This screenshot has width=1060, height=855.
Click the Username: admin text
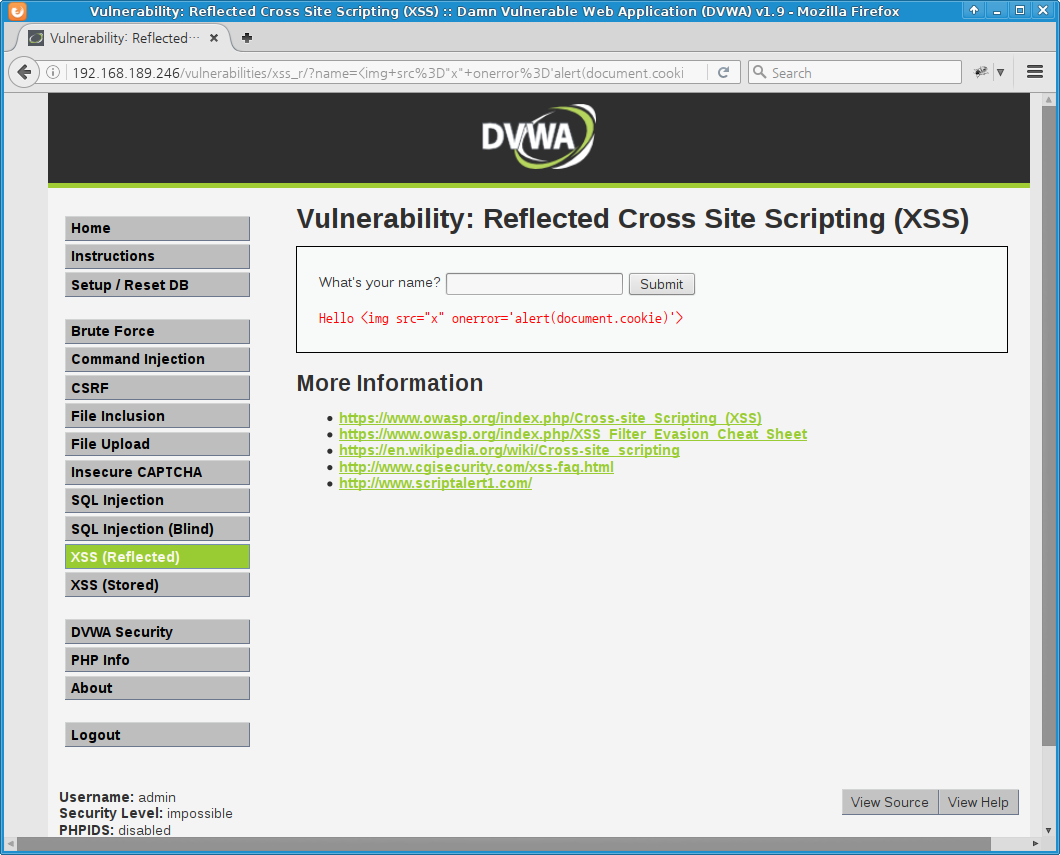(117, 797)
